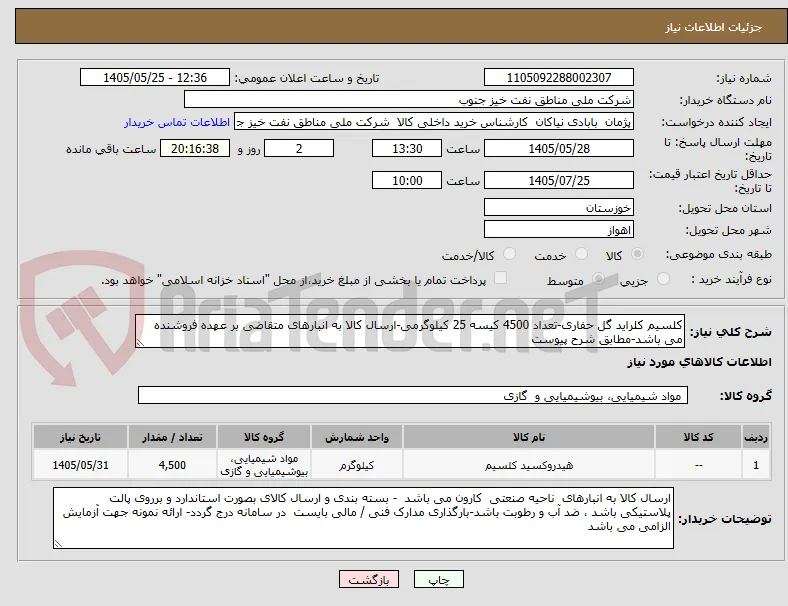The image size is (788, 606).
Task: Click the response deadline date 1405/05/28
Action: tap(559, 149)
